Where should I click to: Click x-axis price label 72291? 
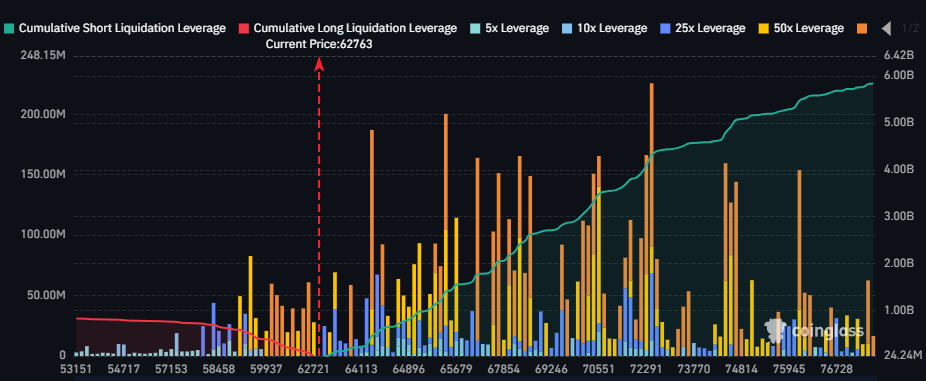point(647,370)
